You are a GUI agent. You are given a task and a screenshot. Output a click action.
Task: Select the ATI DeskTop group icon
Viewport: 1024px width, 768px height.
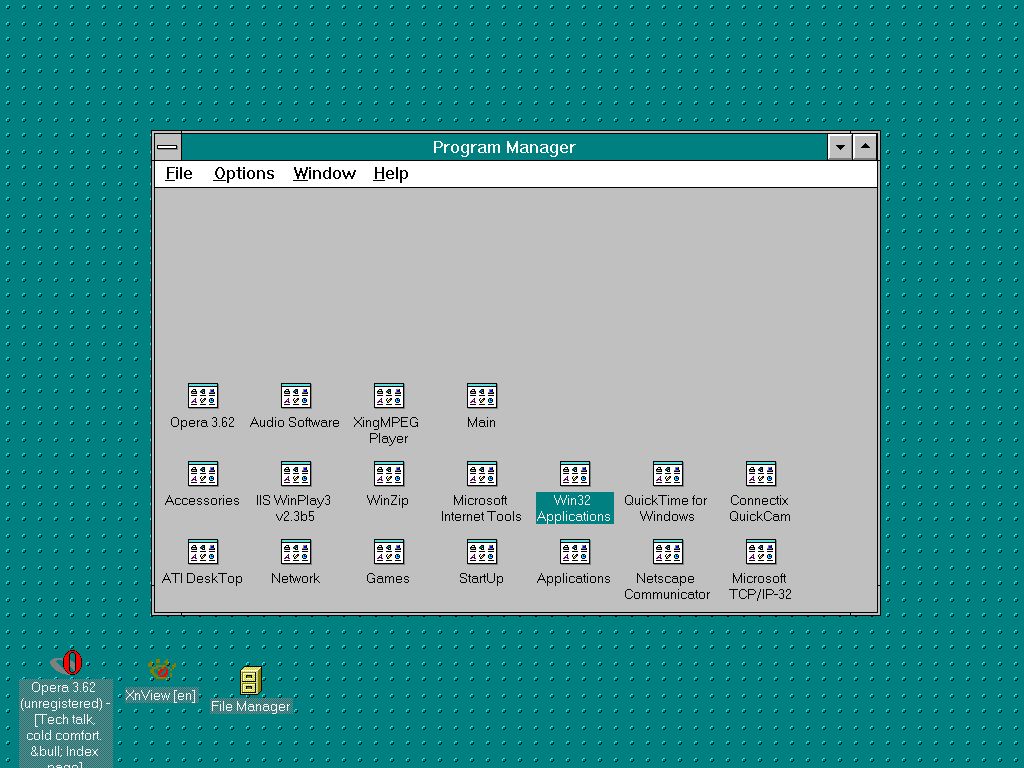pos(202,552)
